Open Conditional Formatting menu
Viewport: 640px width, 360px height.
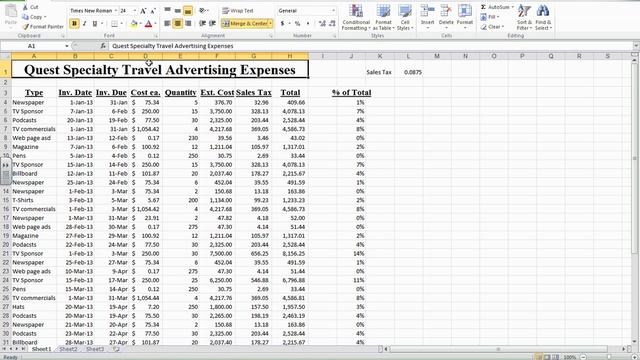pyautogui.click(x=356, y=17)
